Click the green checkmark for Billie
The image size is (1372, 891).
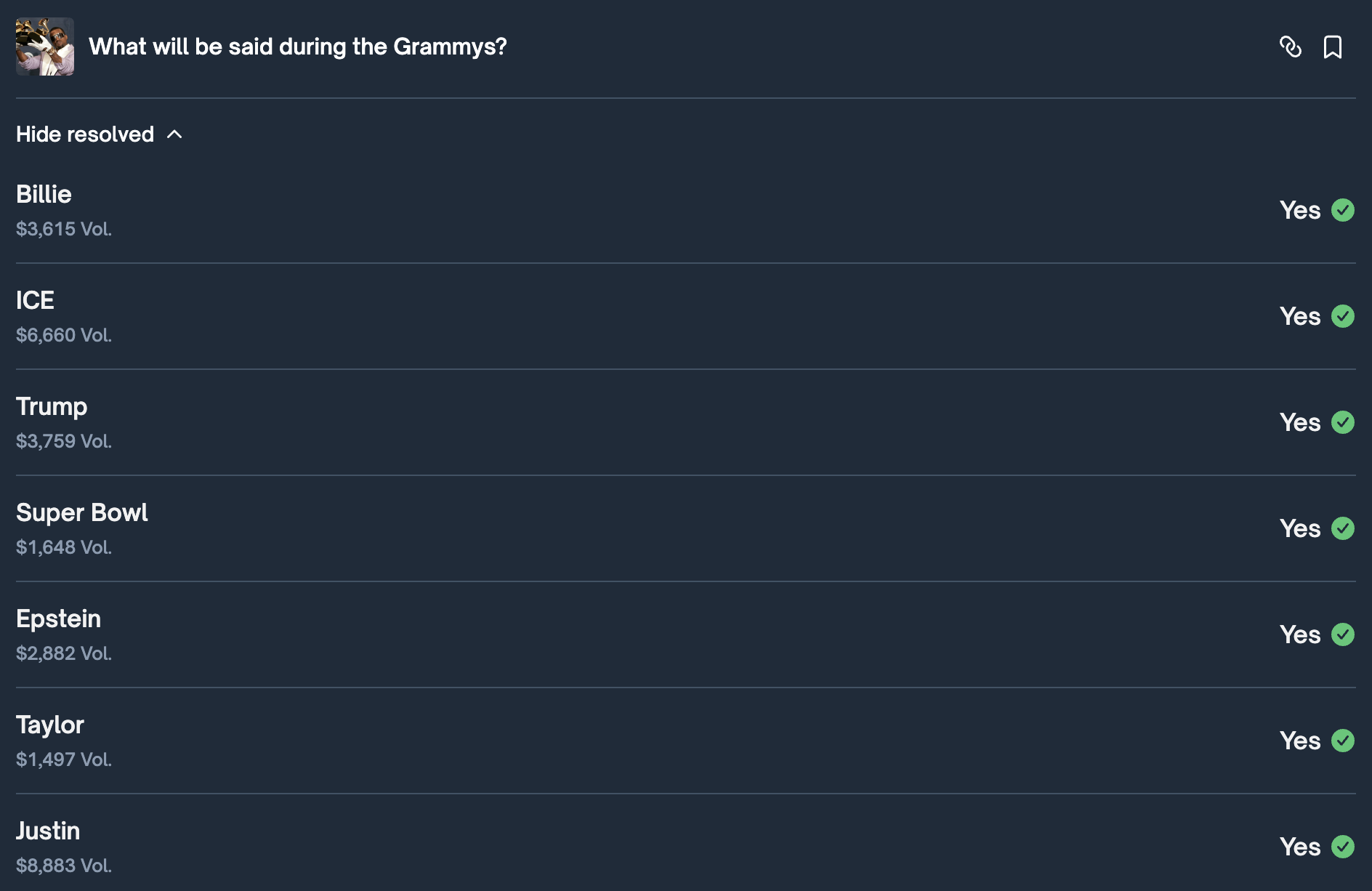click(x=1342, y=210)
